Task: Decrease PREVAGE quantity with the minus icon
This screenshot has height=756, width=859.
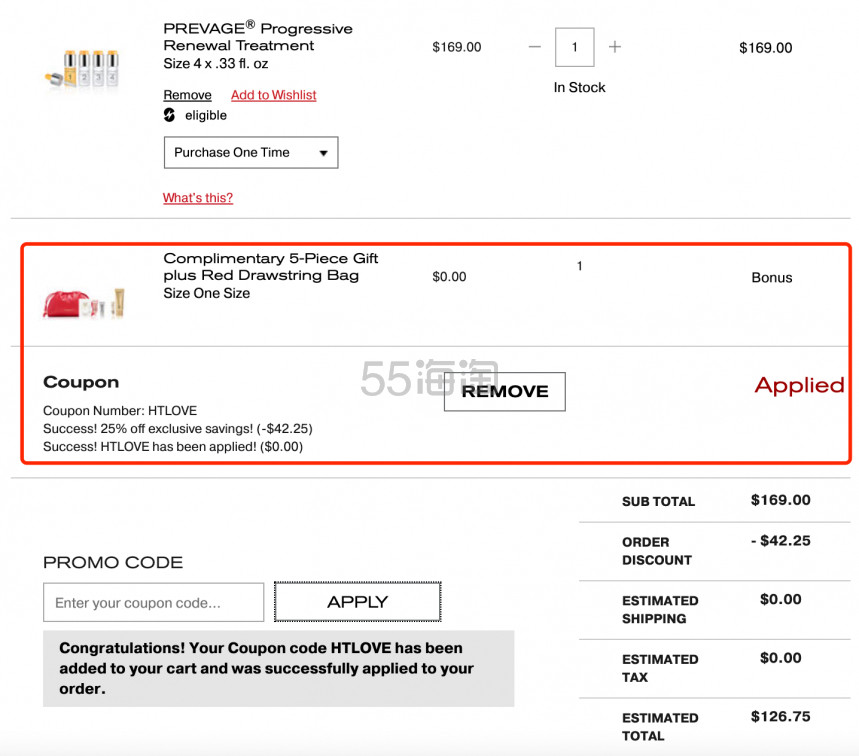Action: coord(535,47)
